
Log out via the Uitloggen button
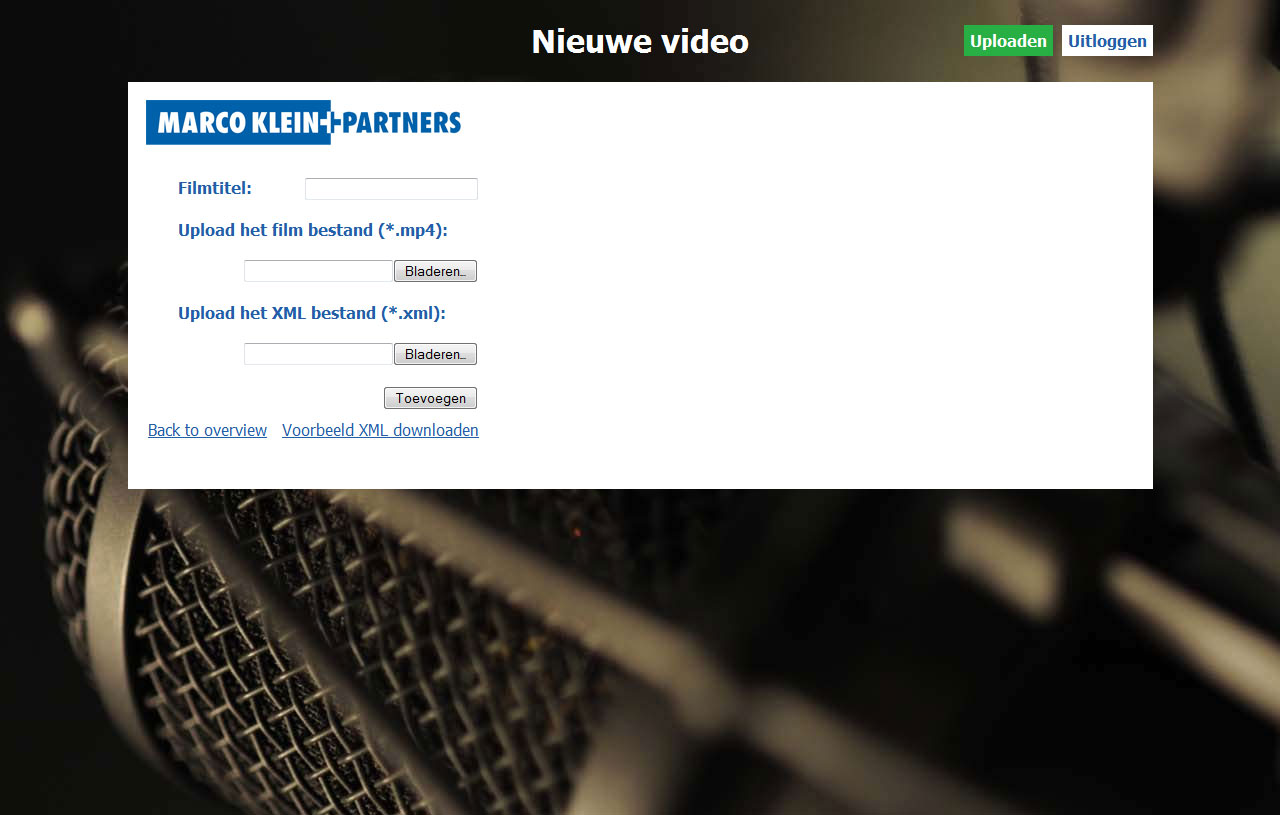pyautogui.click(x=1107, y=41)
